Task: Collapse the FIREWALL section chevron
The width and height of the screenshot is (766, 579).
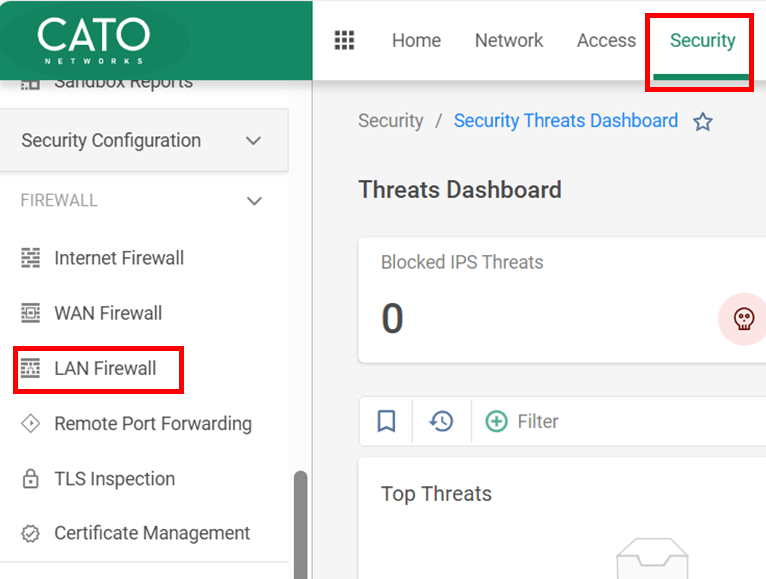Action: [x=254, y=201]
